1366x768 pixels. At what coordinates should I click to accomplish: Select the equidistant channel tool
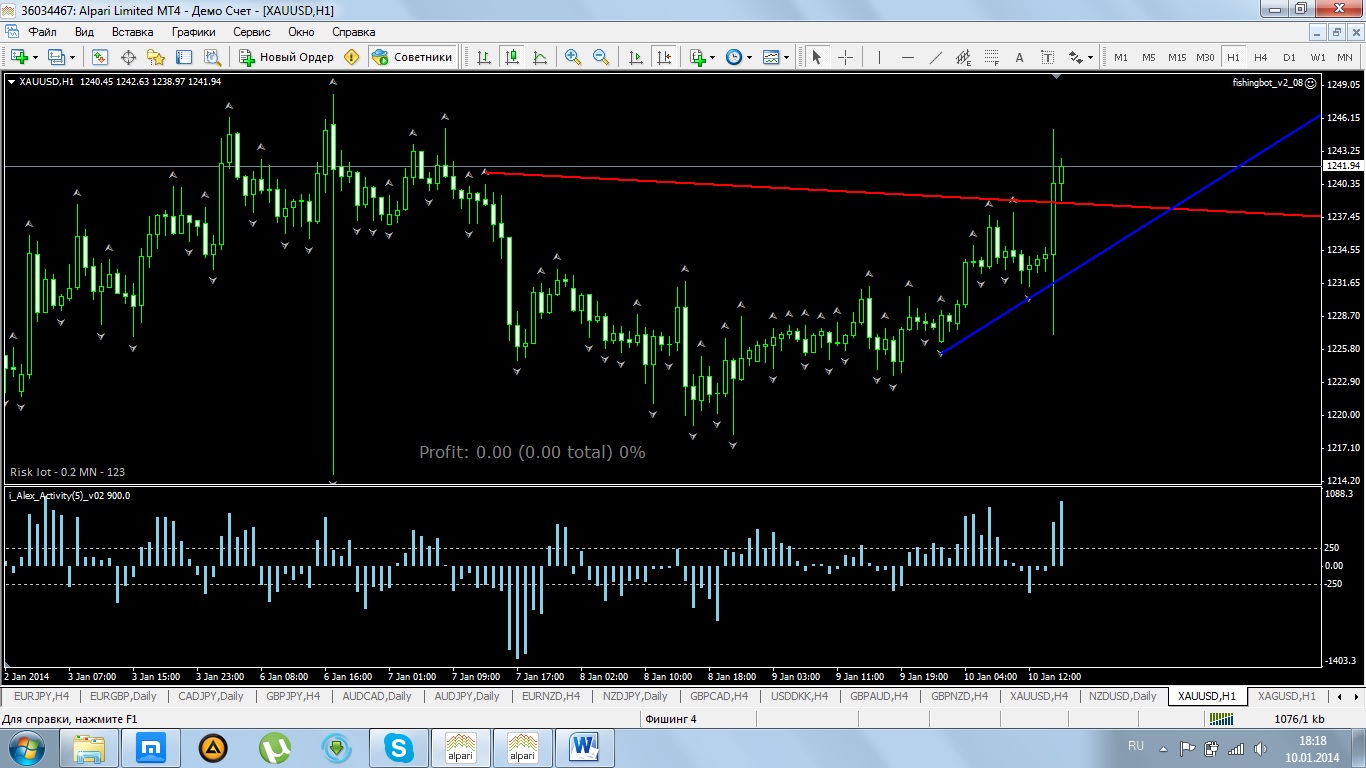[x=963, y=57]
